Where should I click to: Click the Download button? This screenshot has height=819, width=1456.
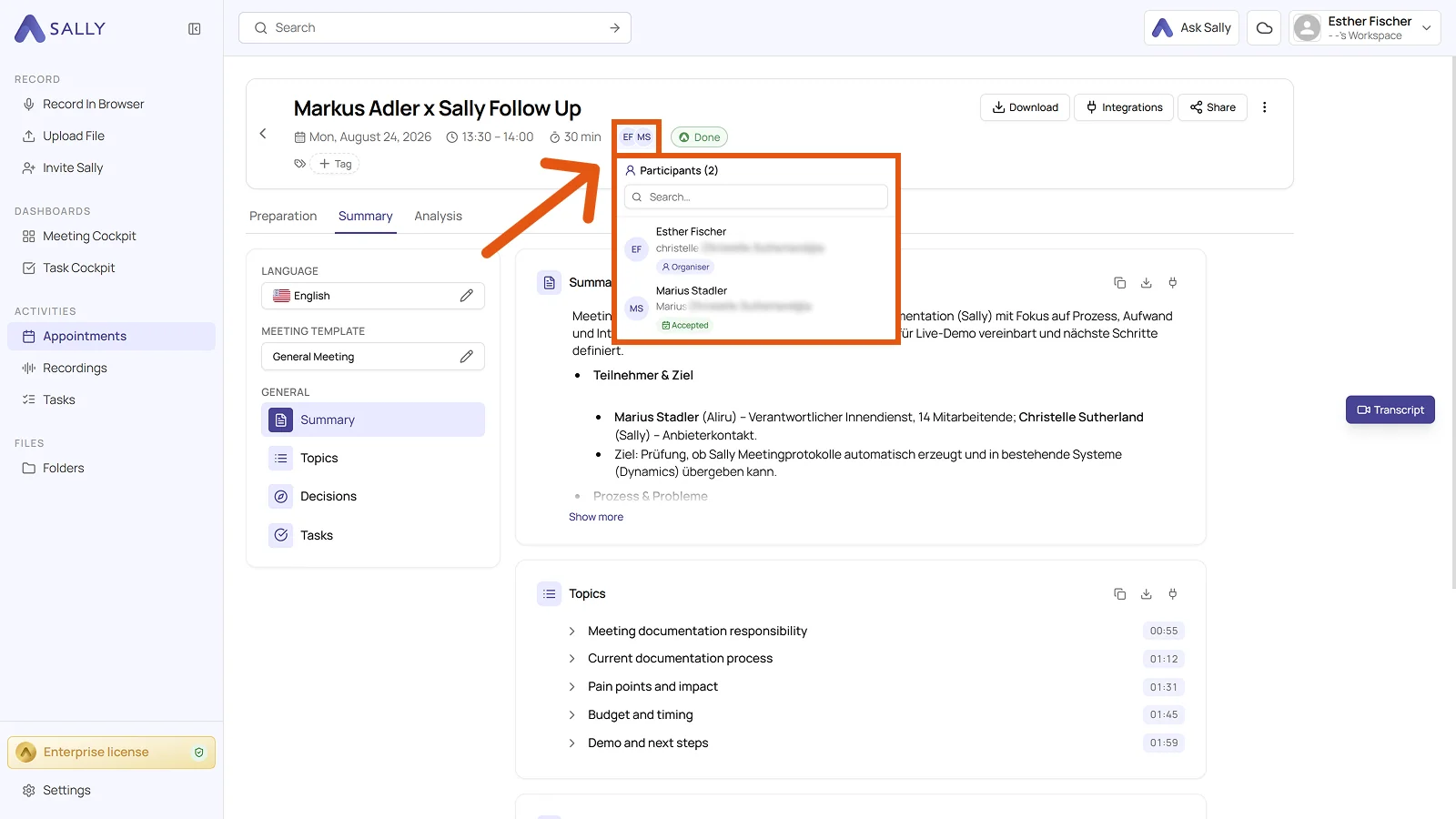[1025, 107]
